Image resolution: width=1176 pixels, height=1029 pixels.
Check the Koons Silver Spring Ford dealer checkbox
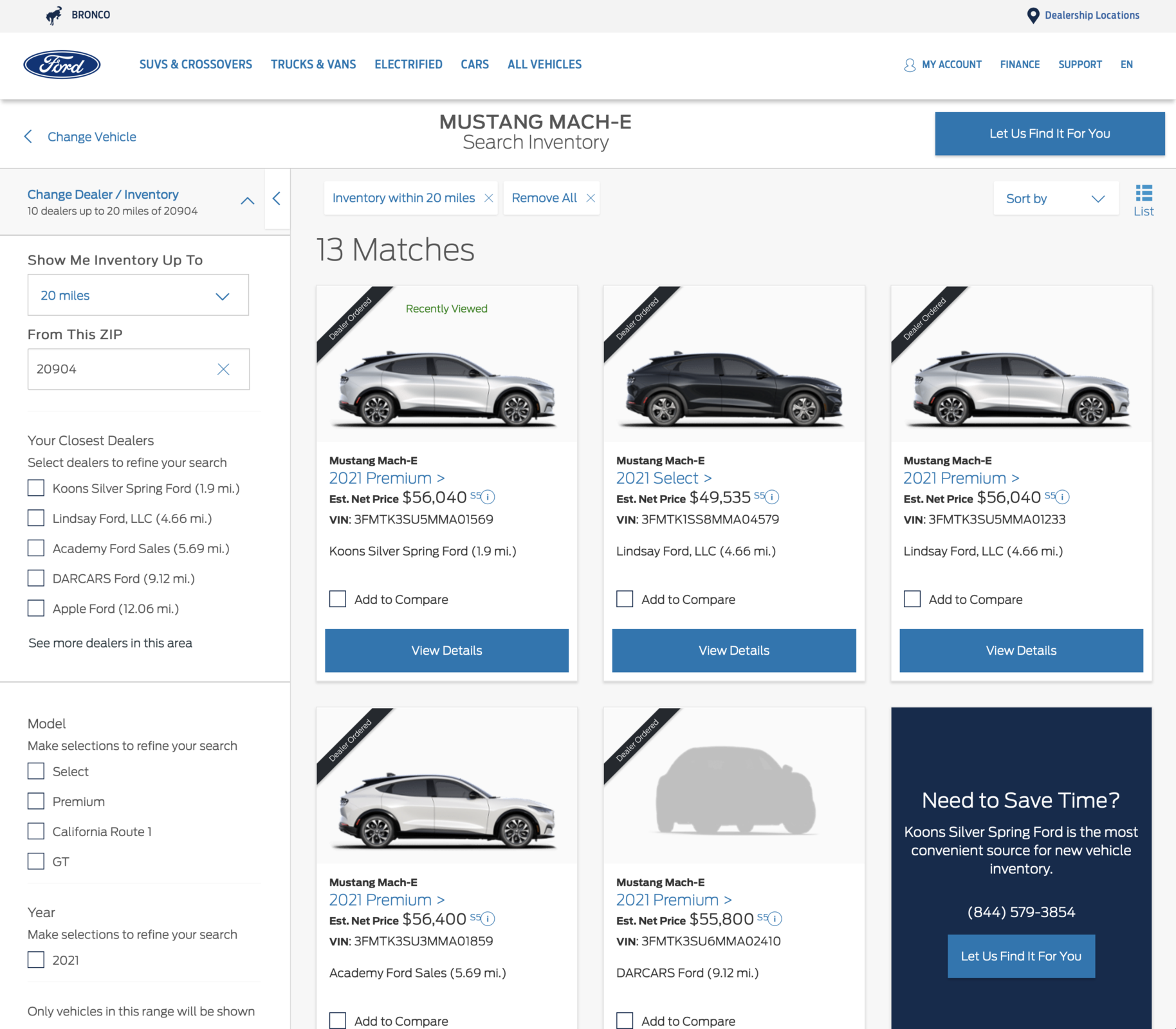click(x=35, y=488)
